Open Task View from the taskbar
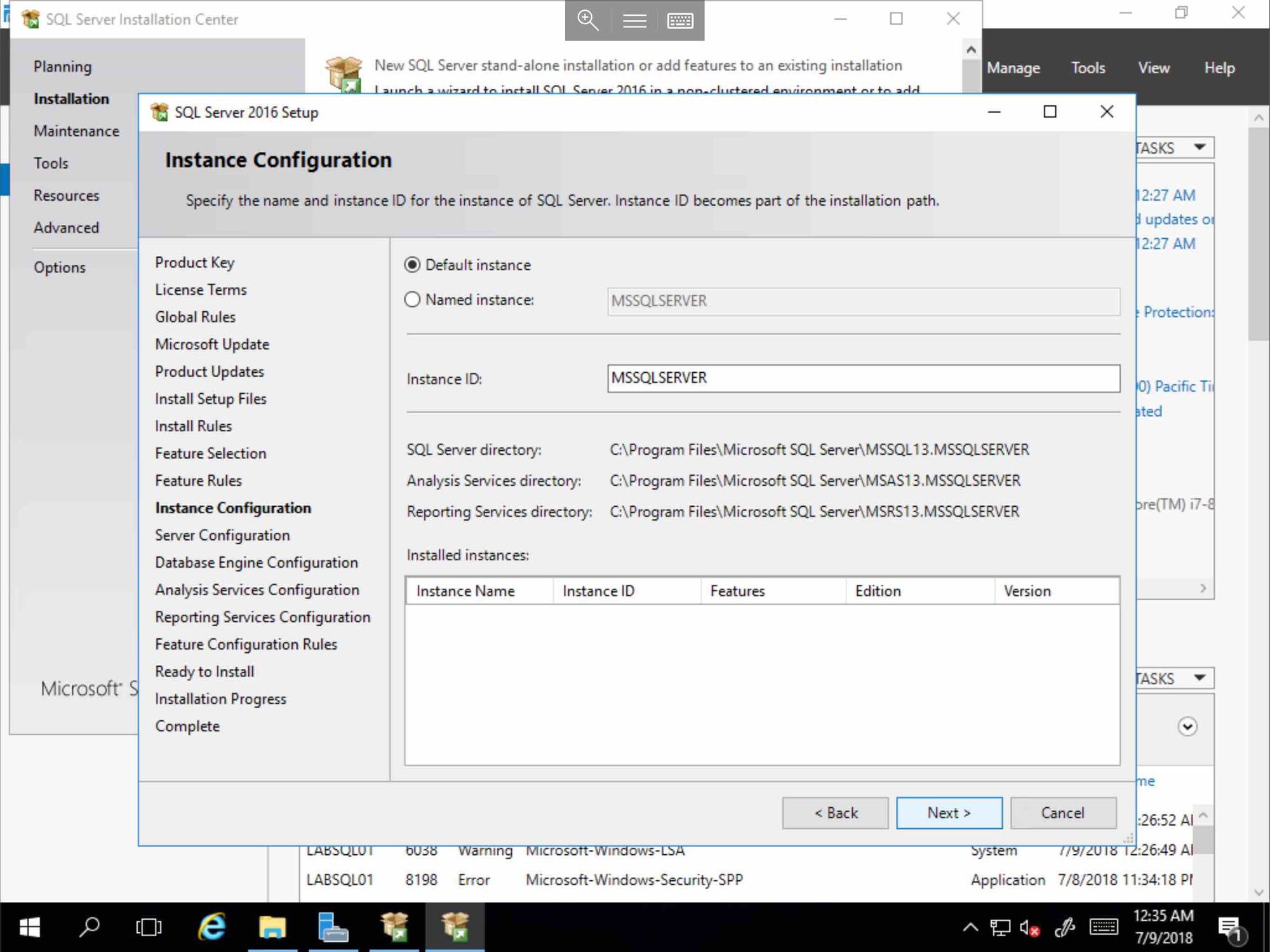This screenshot has width=1270, height=952. click(x=149, y=928)
